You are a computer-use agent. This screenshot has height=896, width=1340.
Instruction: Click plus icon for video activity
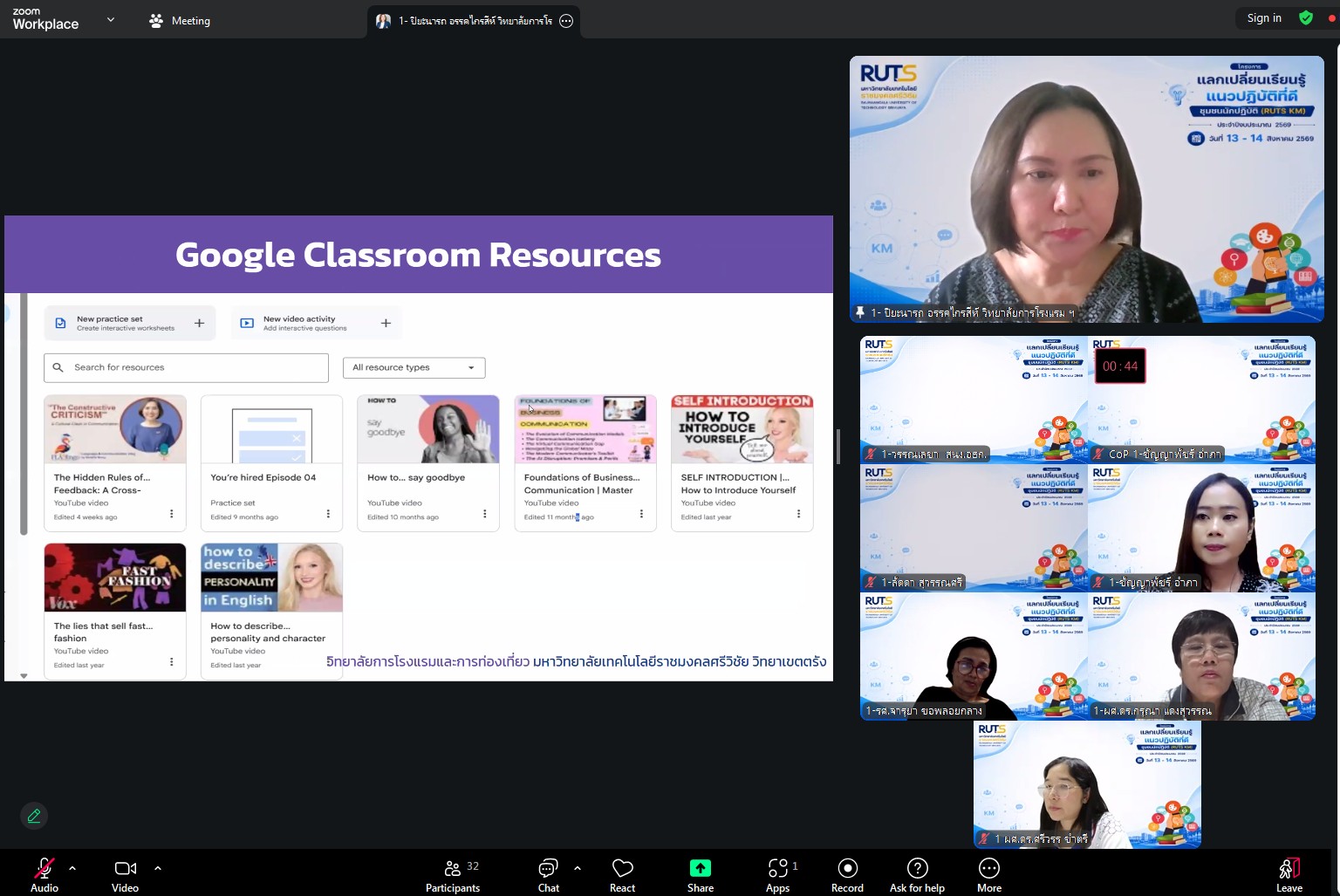(x=386, y=323)
